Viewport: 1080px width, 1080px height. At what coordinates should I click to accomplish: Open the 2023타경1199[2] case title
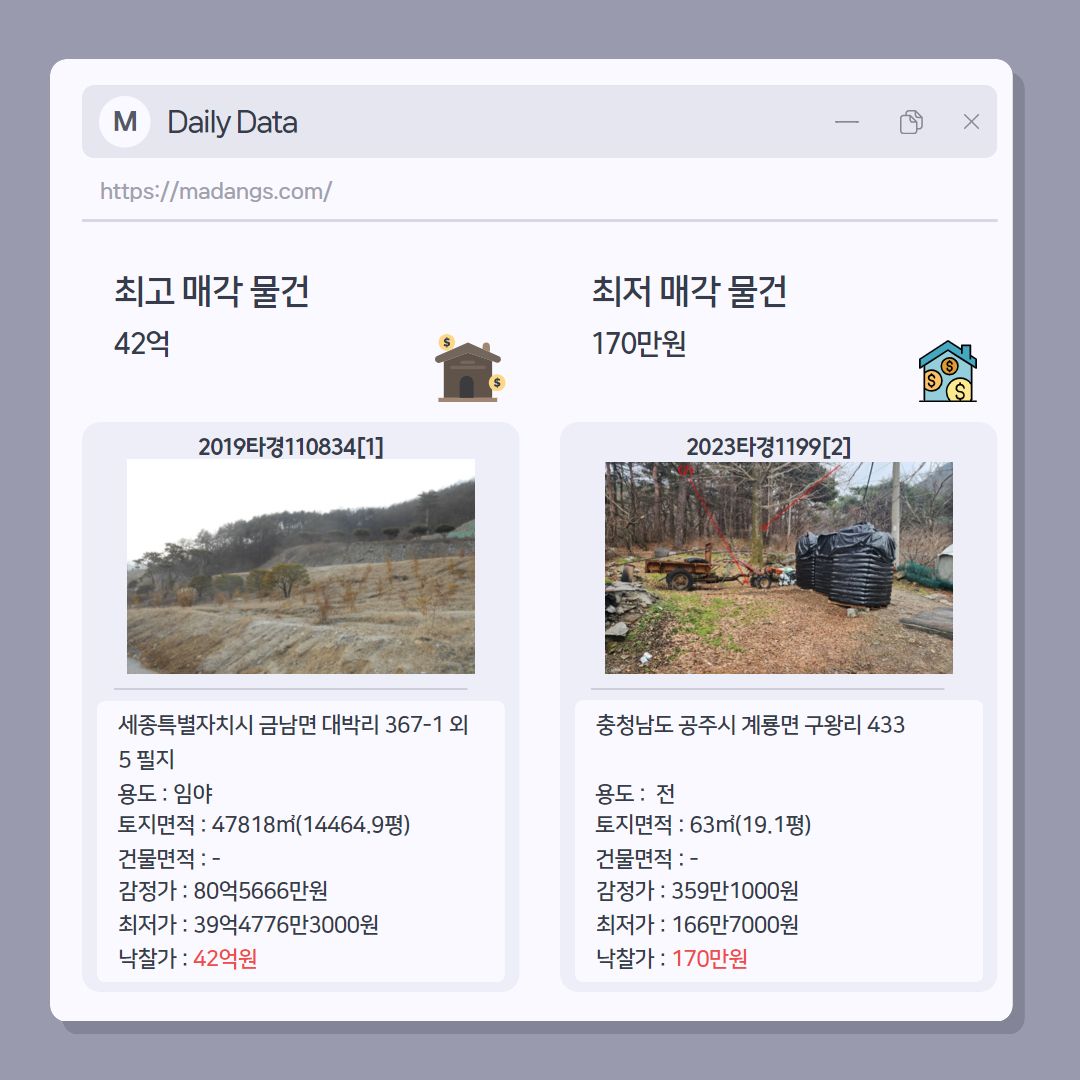pyautogui.click(x=769, y=447)
